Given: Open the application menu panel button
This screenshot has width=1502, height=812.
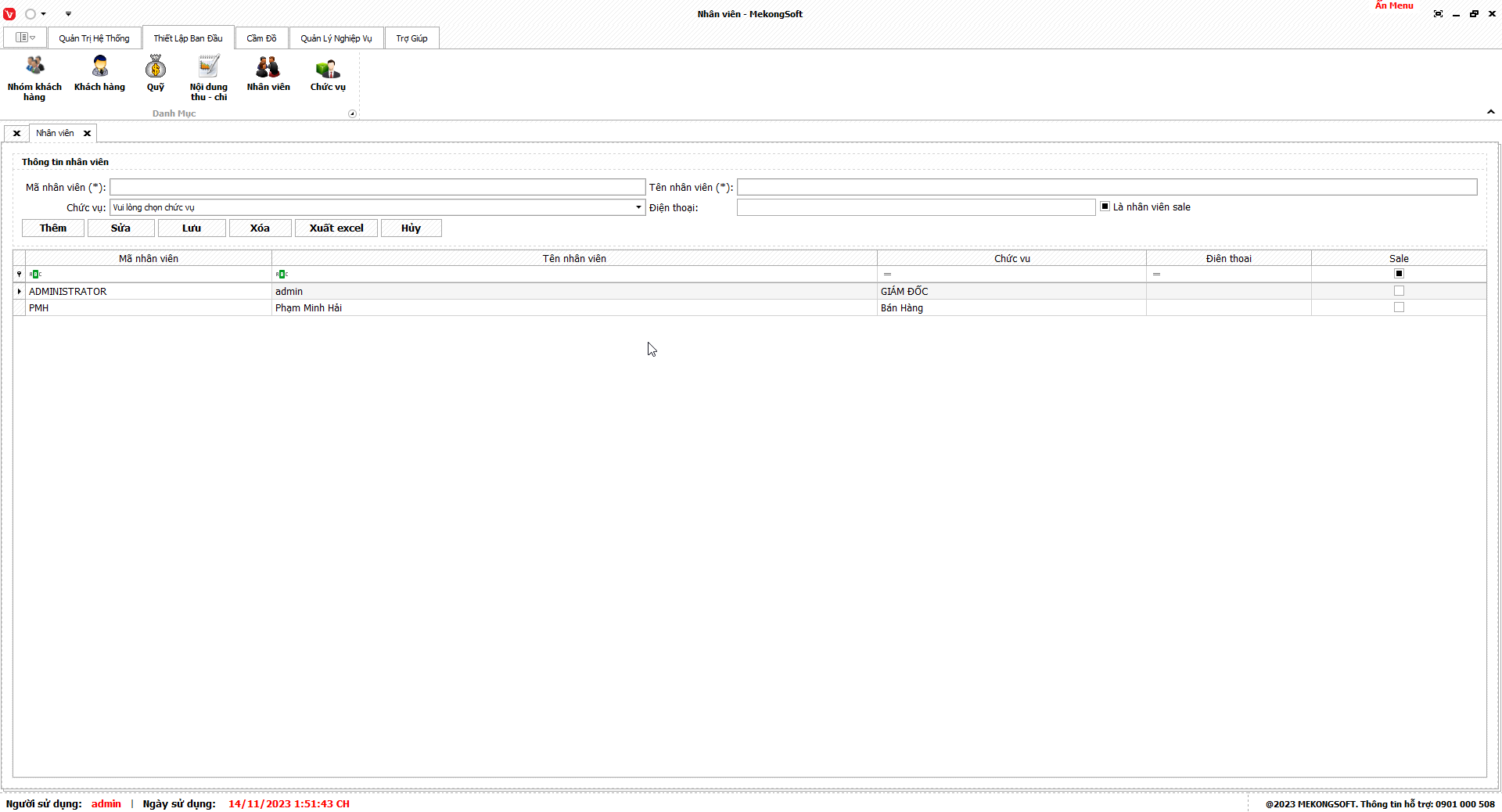Looking at the screenshot, I should [25, 38].
